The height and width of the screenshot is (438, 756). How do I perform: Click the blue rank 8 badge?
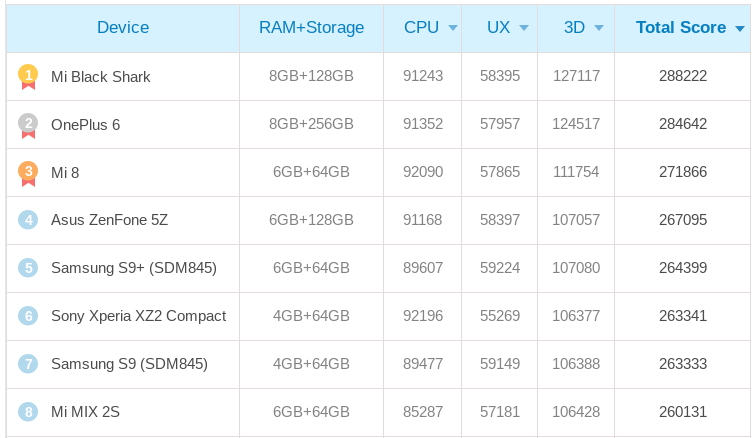click(28, 412)
